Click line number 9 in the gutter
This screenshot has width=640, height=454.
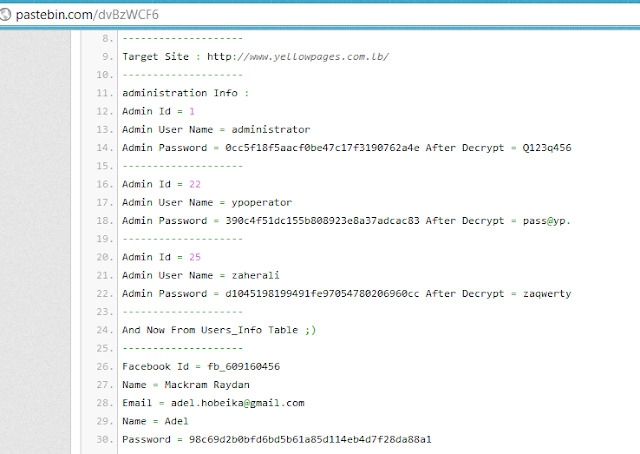tap(107, 56)
